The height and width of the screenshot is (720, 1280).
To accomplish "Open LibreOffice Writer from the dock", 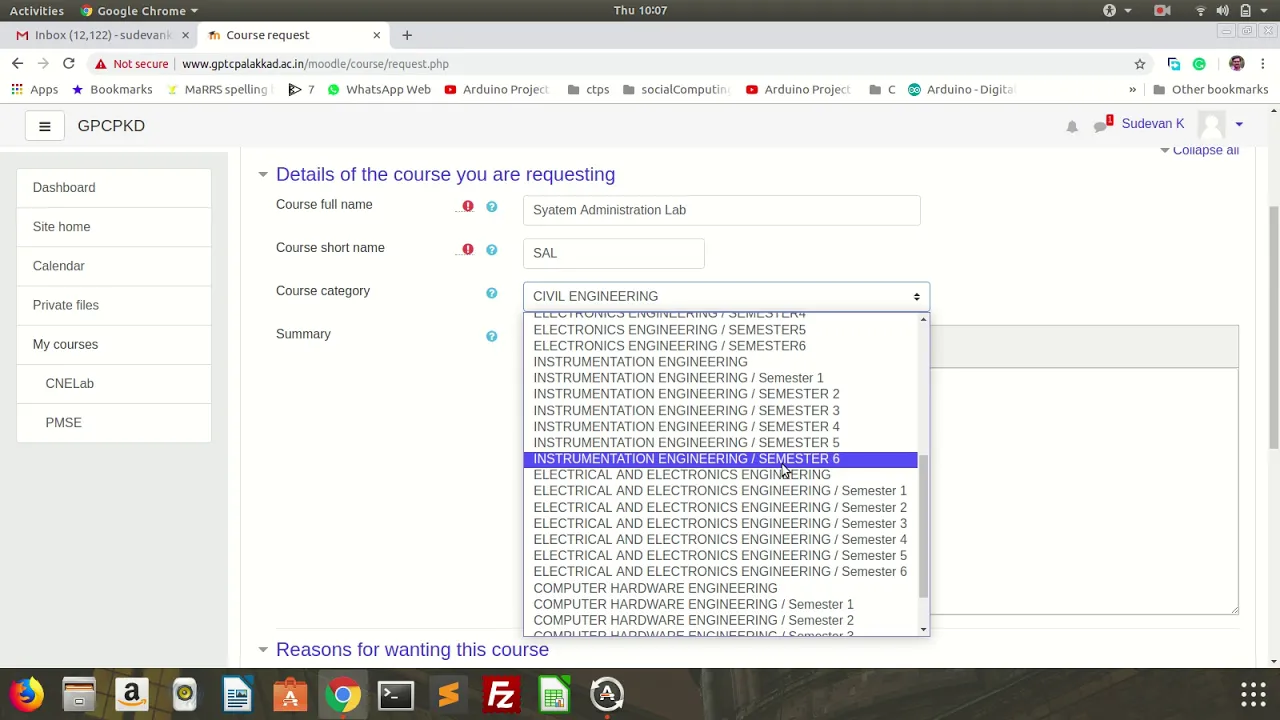I will 237,694.
